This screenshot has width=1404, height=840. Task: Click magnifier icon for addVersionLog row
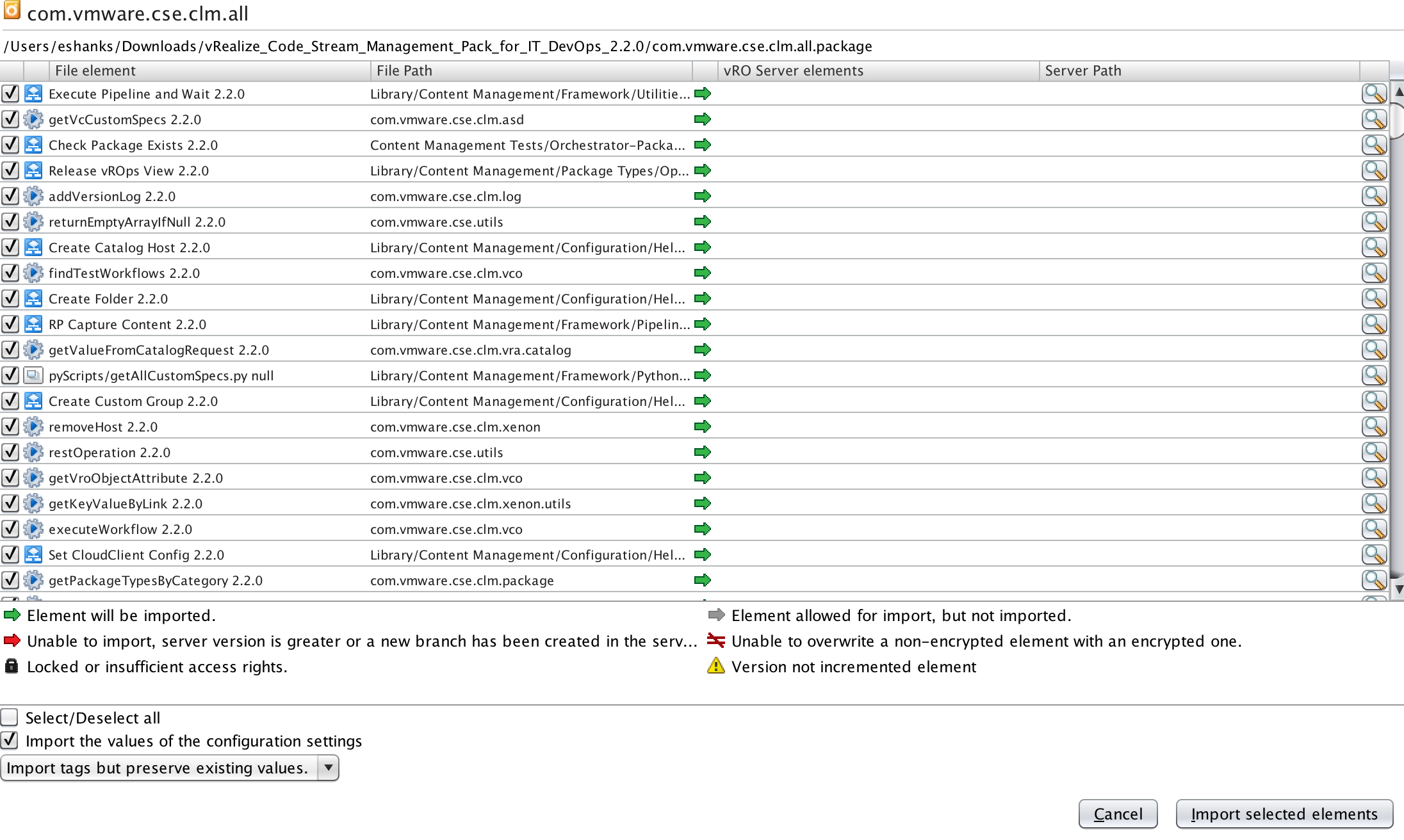coord(1374,197)
